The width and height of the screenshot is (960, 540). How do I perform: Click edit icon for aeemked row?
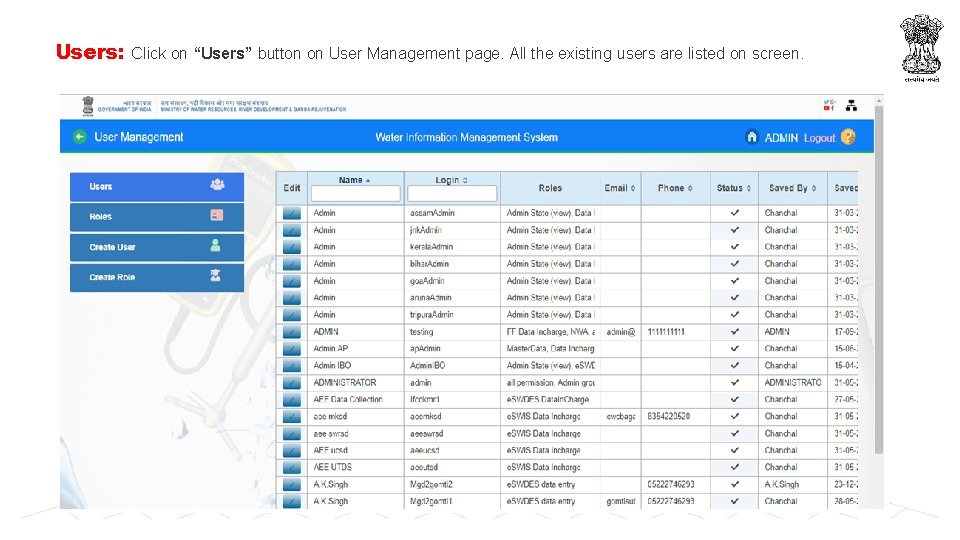coord(292,416)
